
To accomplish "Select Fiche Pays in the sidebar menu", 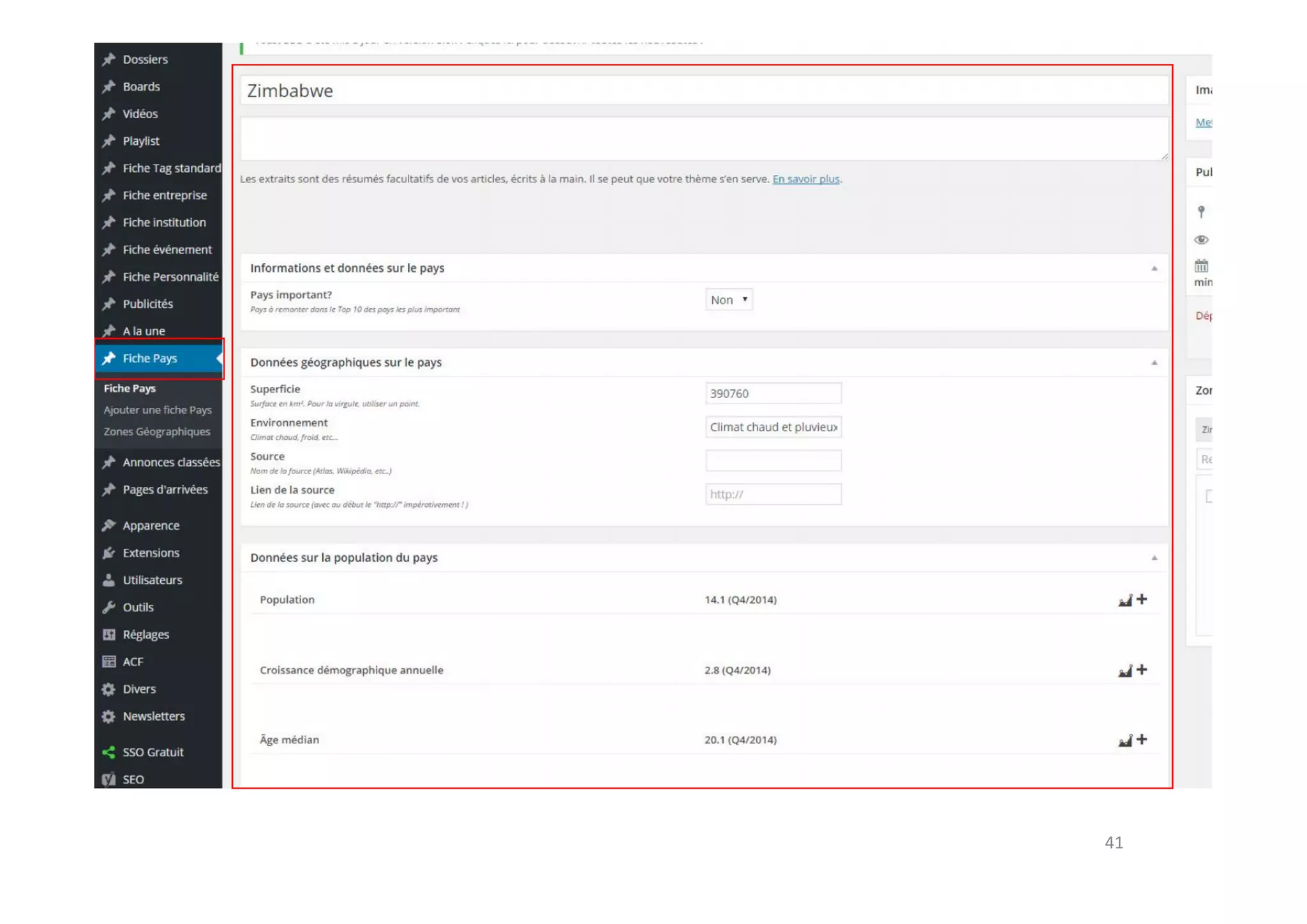I will (150, 359).
